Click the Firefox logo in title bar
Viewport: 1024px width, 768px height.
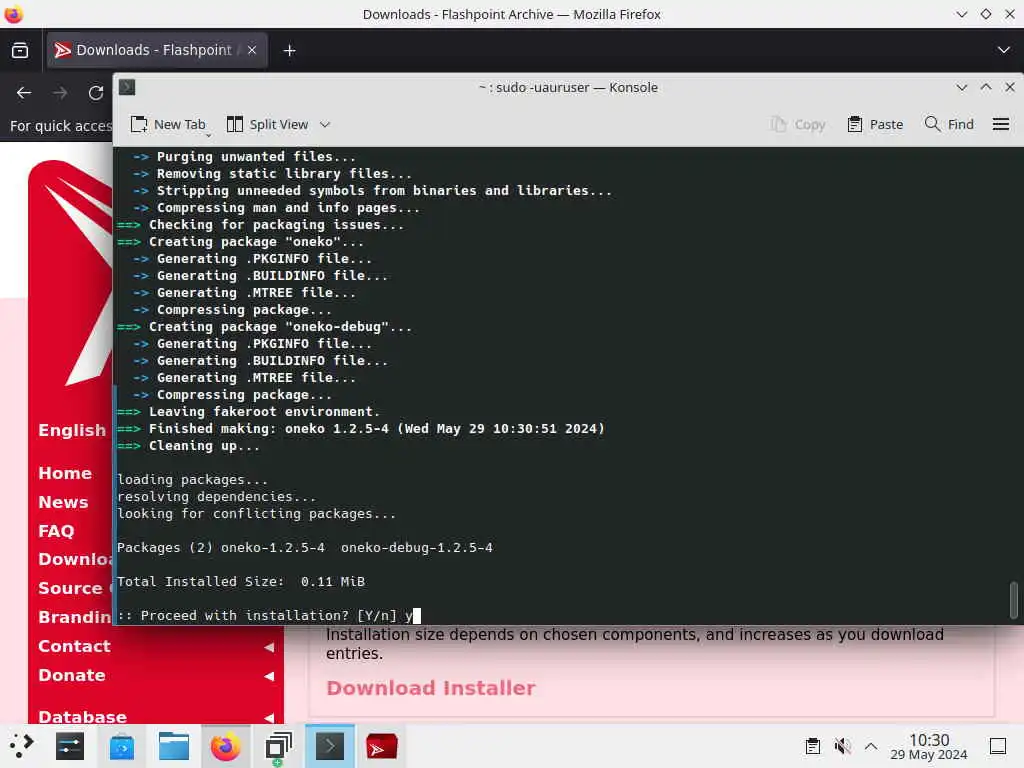click(x=14, y=14)
